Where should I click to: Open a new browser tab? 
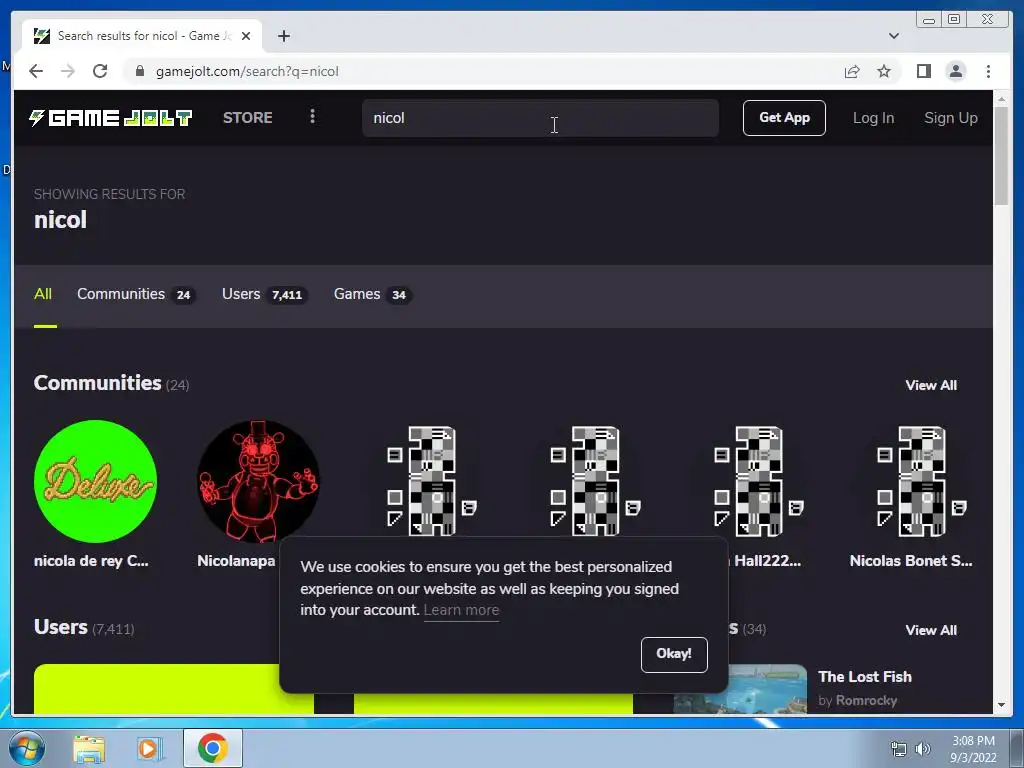click(x=283, y=36)
